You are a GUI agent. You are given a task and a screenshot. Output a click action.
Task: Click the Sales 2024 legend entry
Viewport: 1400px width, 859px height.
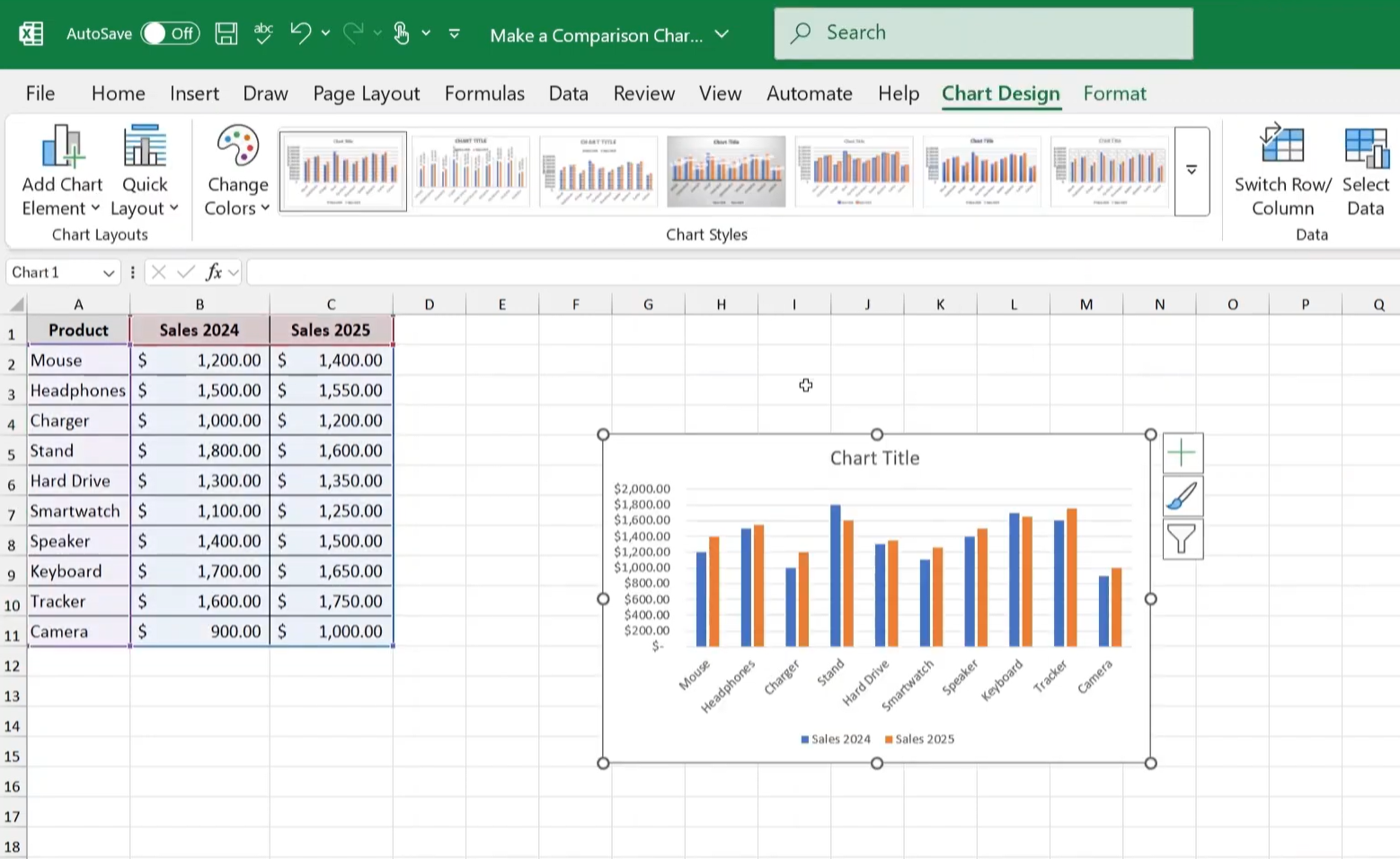coord(836,739)
